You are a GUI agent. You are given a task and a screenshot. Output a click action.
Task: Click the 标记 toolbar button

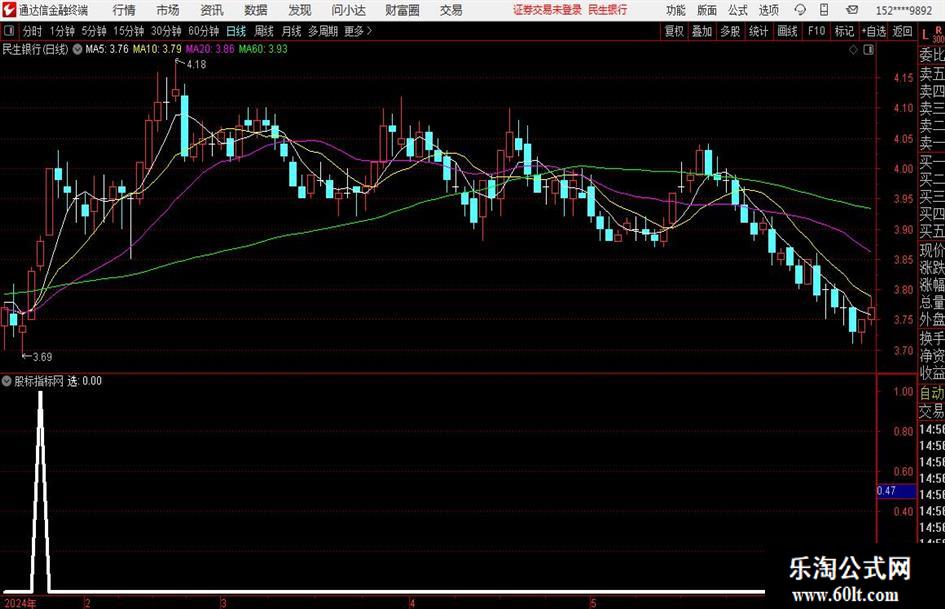coord(844,31)
